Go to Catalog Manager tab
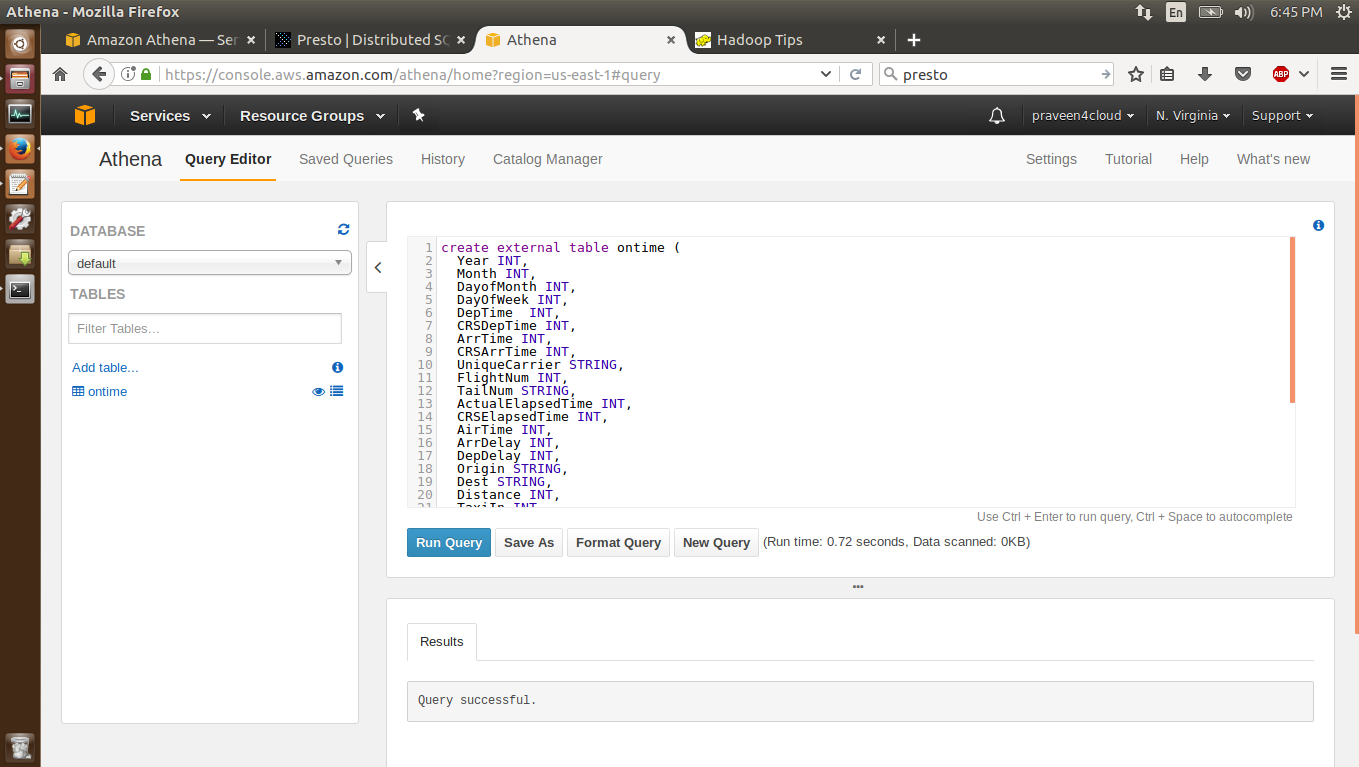 (548, 159)
